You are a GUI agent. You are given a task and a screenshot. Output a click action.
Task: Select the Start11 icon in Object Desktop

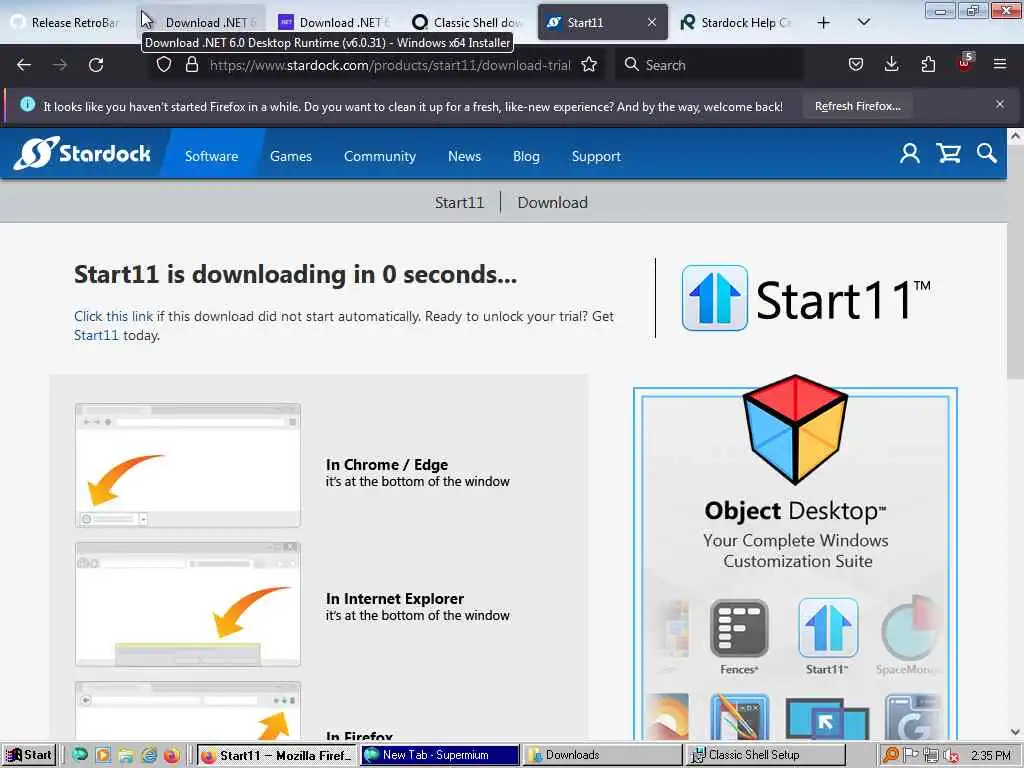[827, 628]
